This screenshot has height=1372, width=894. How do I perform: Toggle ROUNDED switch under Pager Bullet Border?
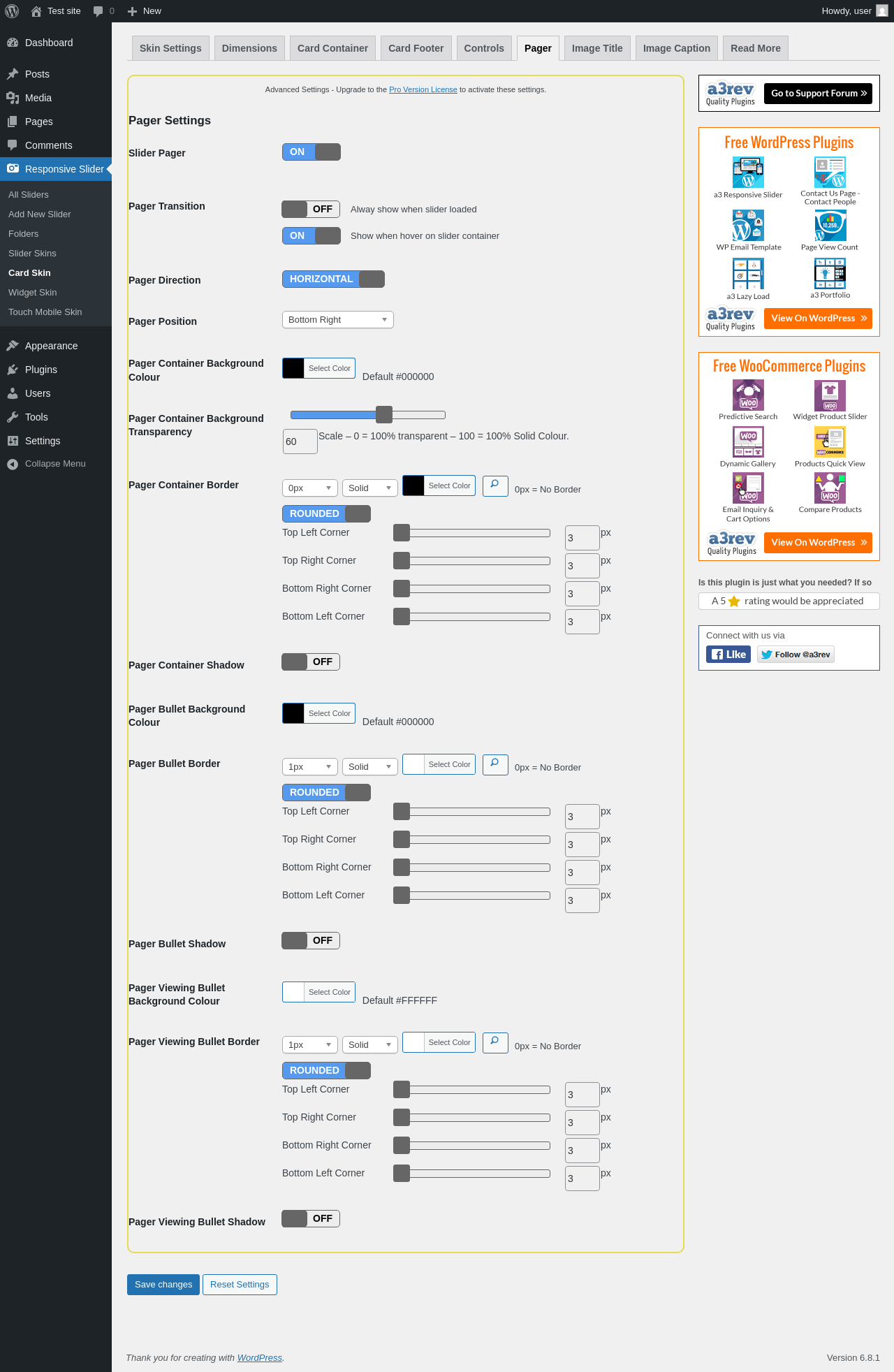pos(326,792)
